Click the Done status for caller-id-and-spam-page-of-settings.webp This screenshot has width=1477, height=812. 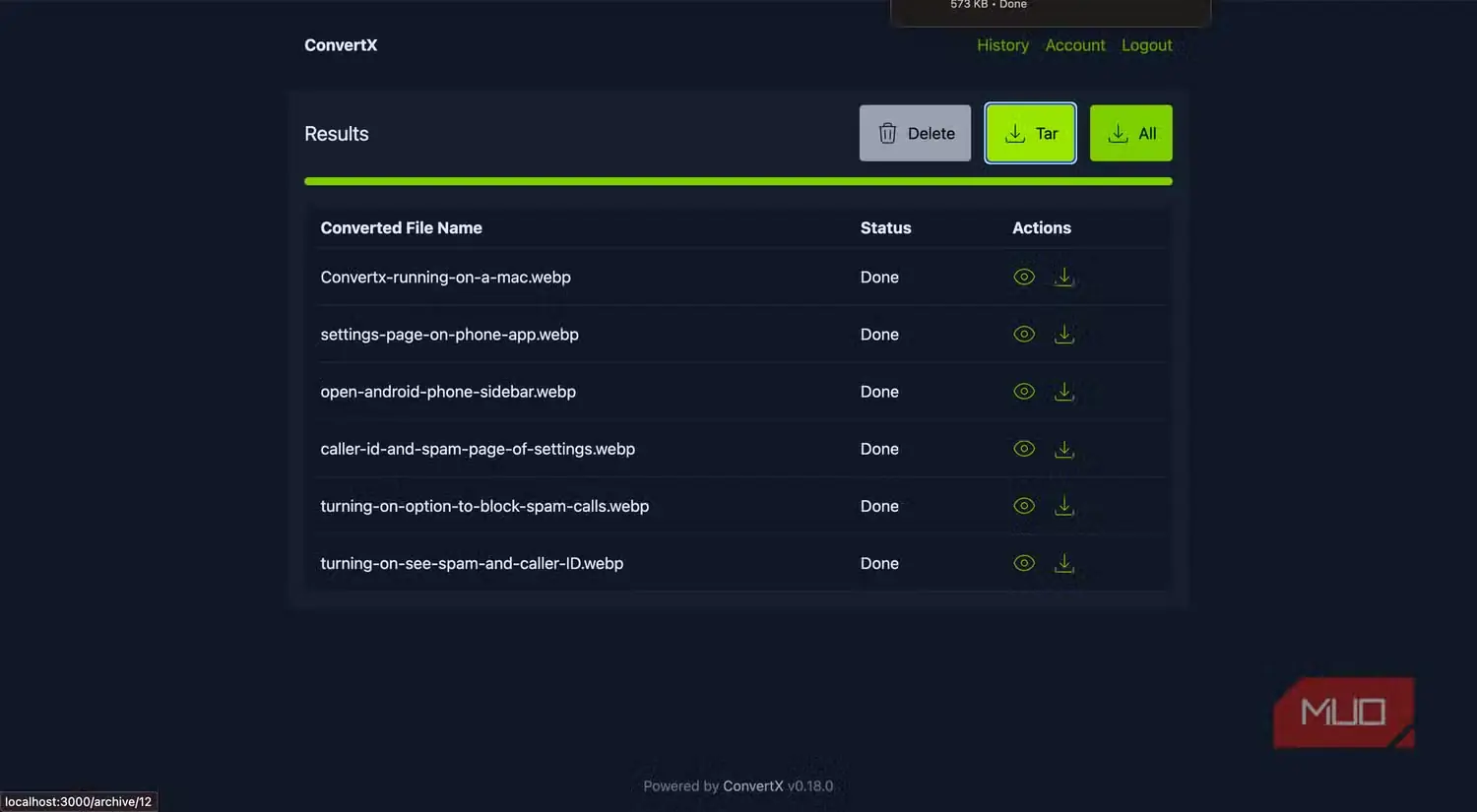coord(879,449)
